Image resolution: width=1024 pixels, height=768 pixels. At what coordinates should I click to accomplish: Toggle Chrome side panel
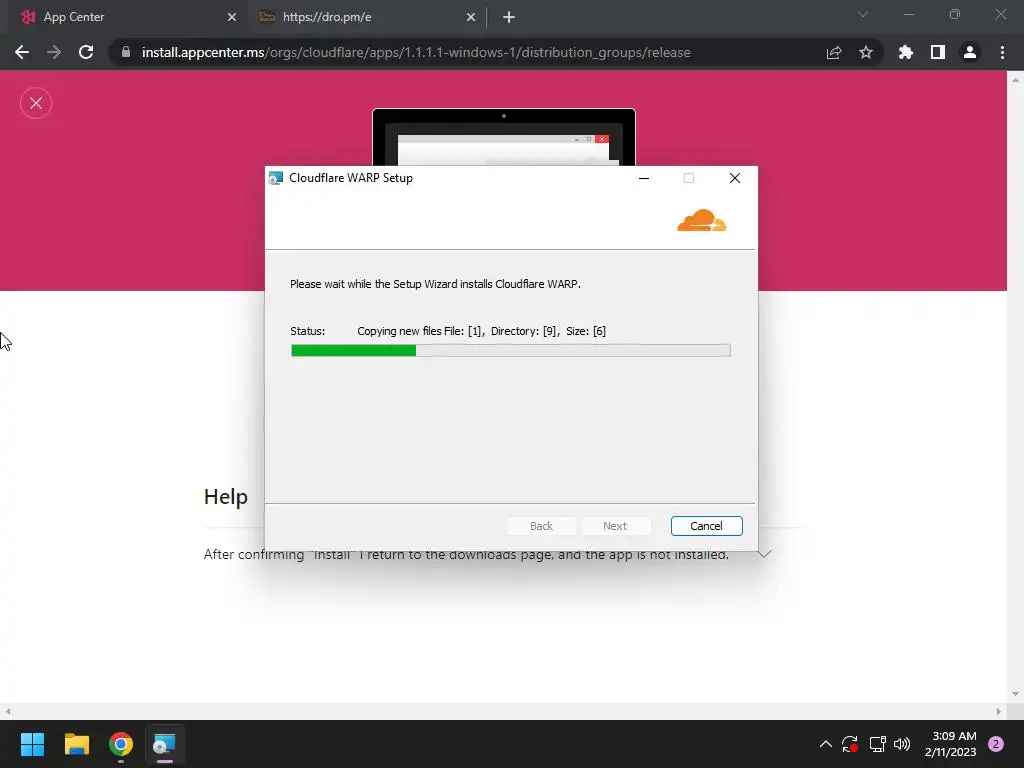(x=938, y=52)
